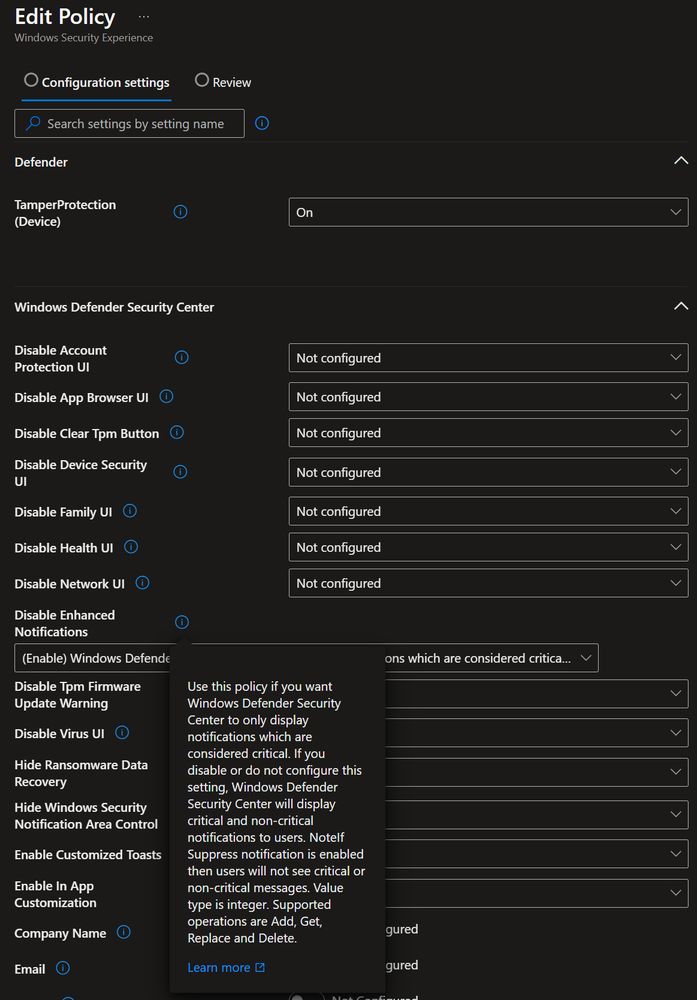Open Disable Tpm Firmware Update Warning dropdown
The width and height of the screenshot is (697, 1000).
(x=536, y=694)
